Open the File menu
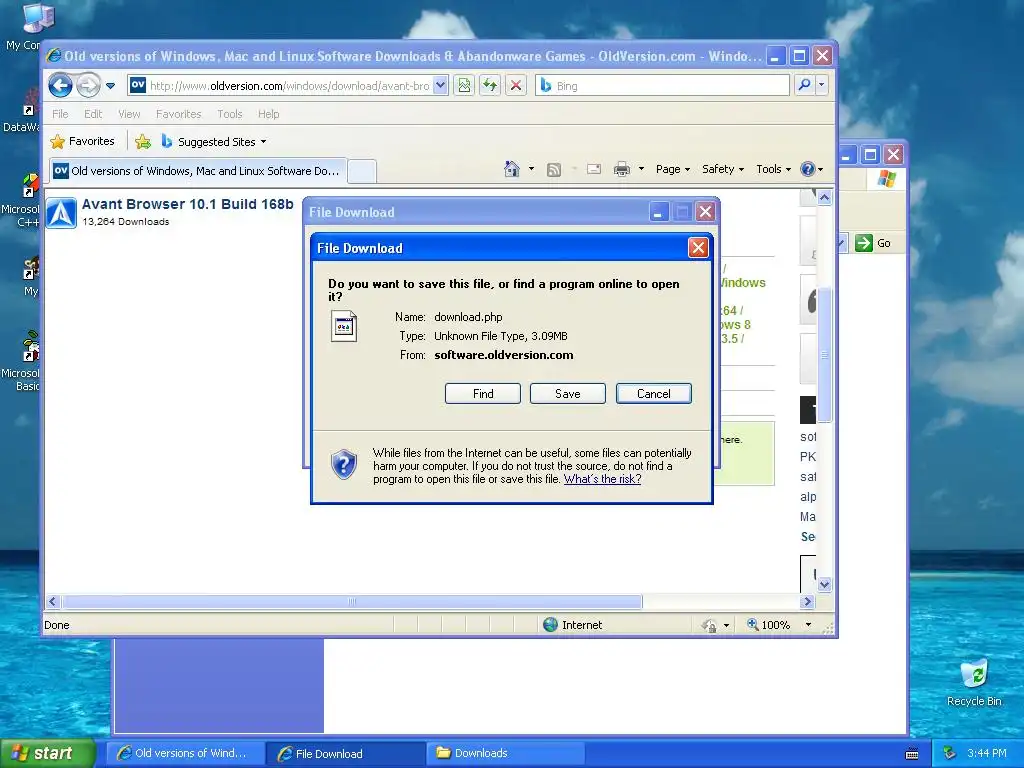1024x768 pixels. [60, 114]
